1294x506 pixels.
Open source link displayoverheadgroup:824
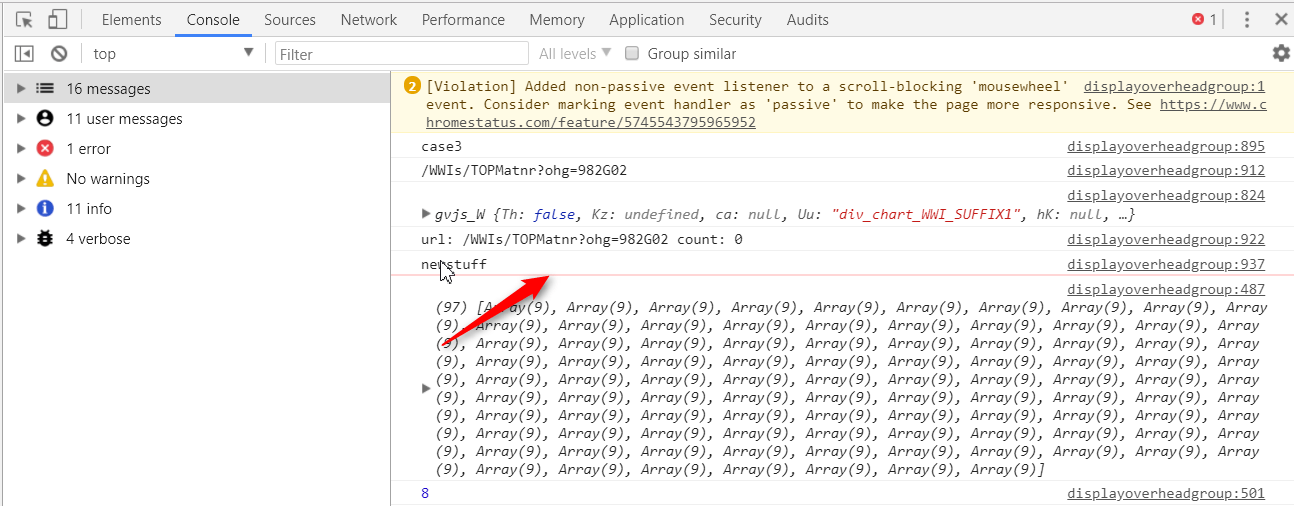(x=1166, y=196)
